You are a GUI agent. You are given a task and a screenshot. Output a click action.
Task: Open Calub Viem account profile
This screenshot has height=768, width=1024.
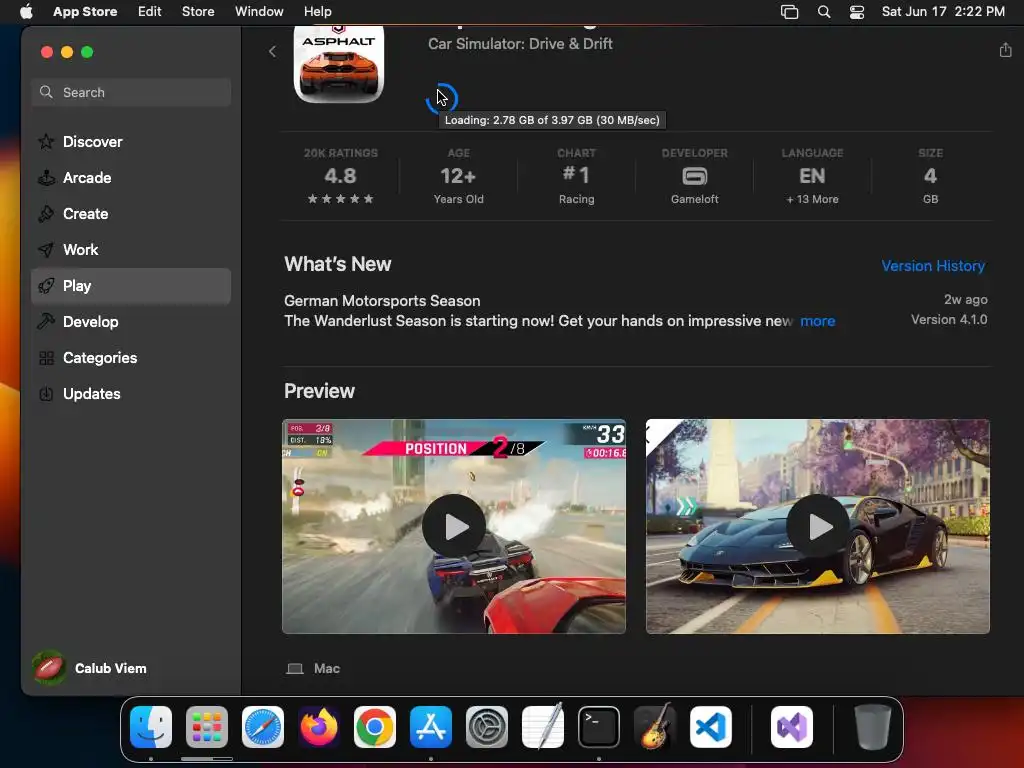[90, 668]
